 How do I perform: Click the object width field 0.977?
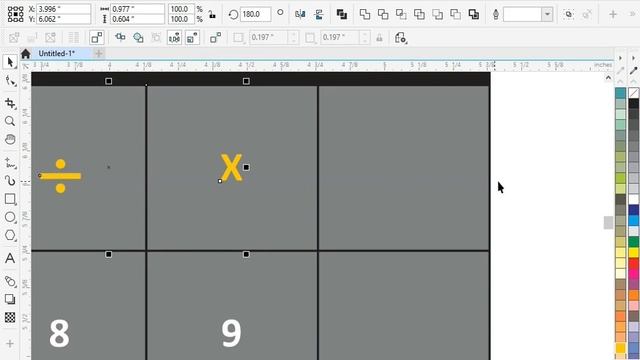(137, 9)
